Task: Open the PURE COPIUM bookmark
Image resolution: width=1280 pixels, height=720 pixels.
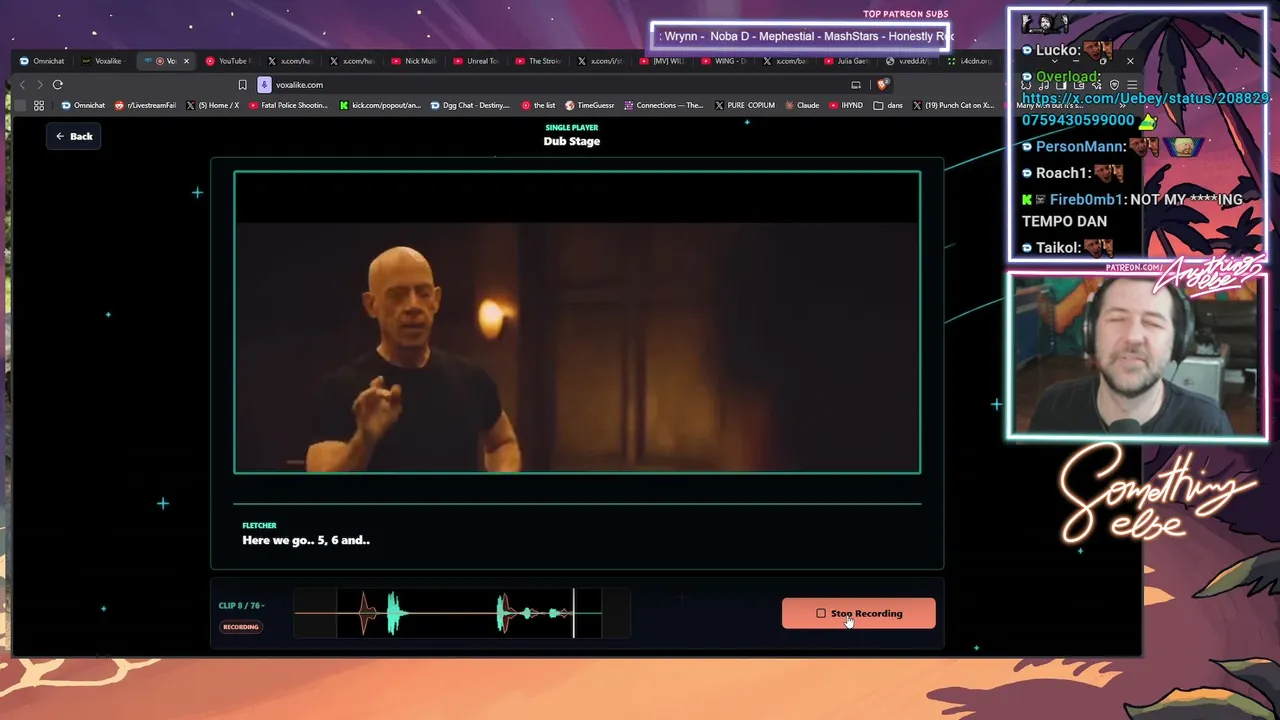Action: click(x=745, y=105)
